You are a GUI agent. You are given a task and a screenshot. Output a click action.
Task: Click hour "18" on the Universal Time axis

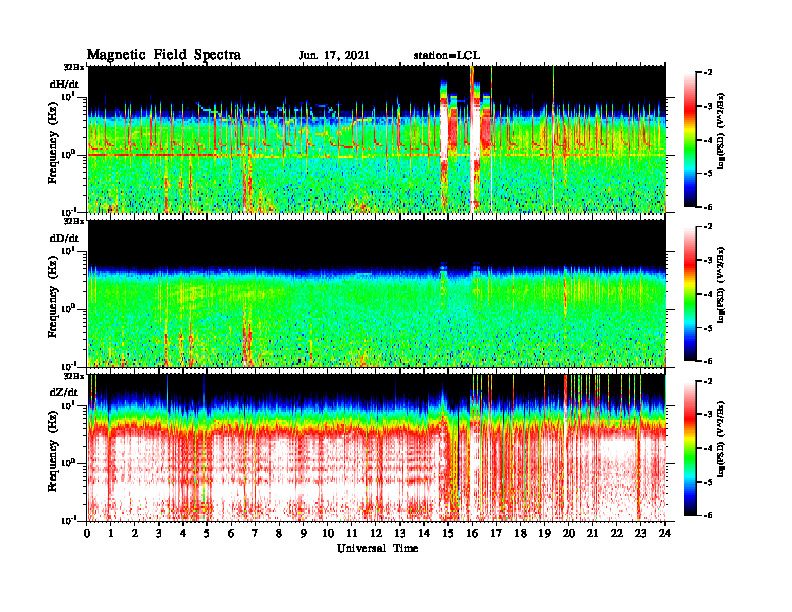(520, 534)
